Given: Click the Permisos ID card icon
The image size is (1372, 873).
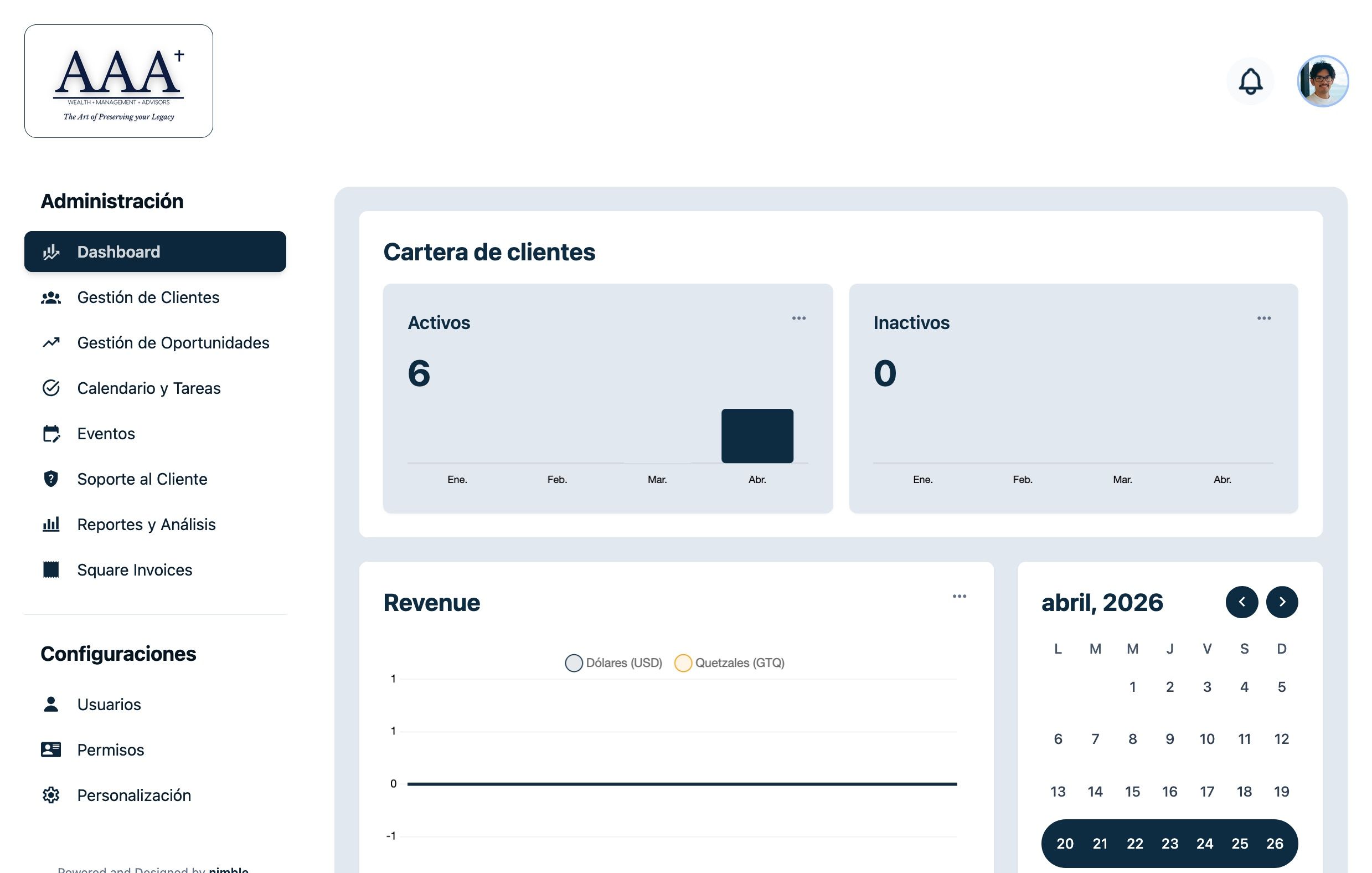Looking at the screenshot, I should click(51, 750).
